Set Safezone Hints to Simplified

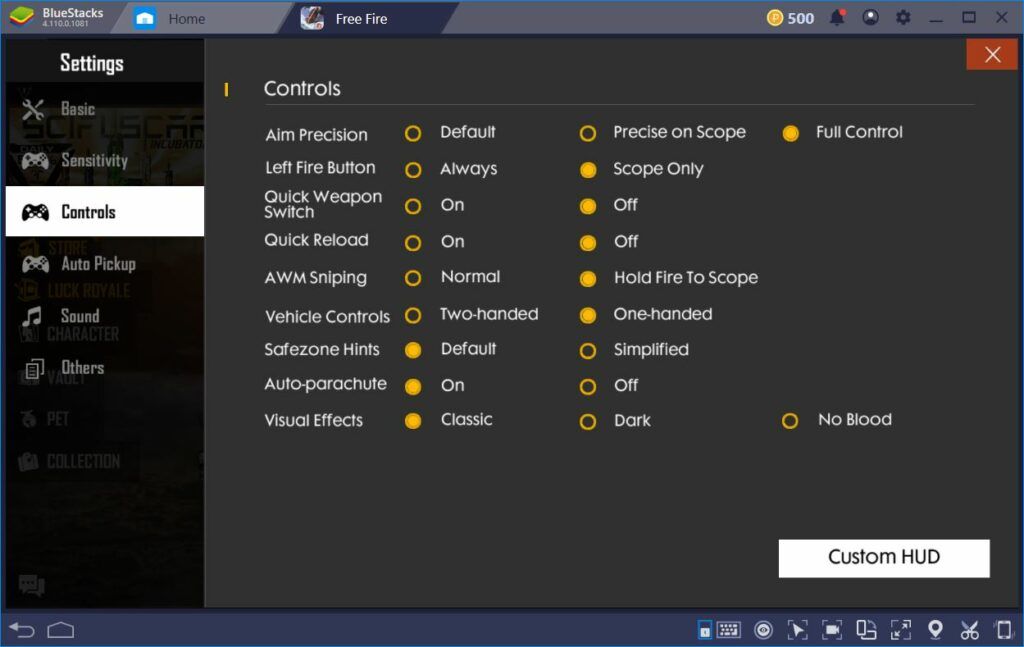point(588,351)
